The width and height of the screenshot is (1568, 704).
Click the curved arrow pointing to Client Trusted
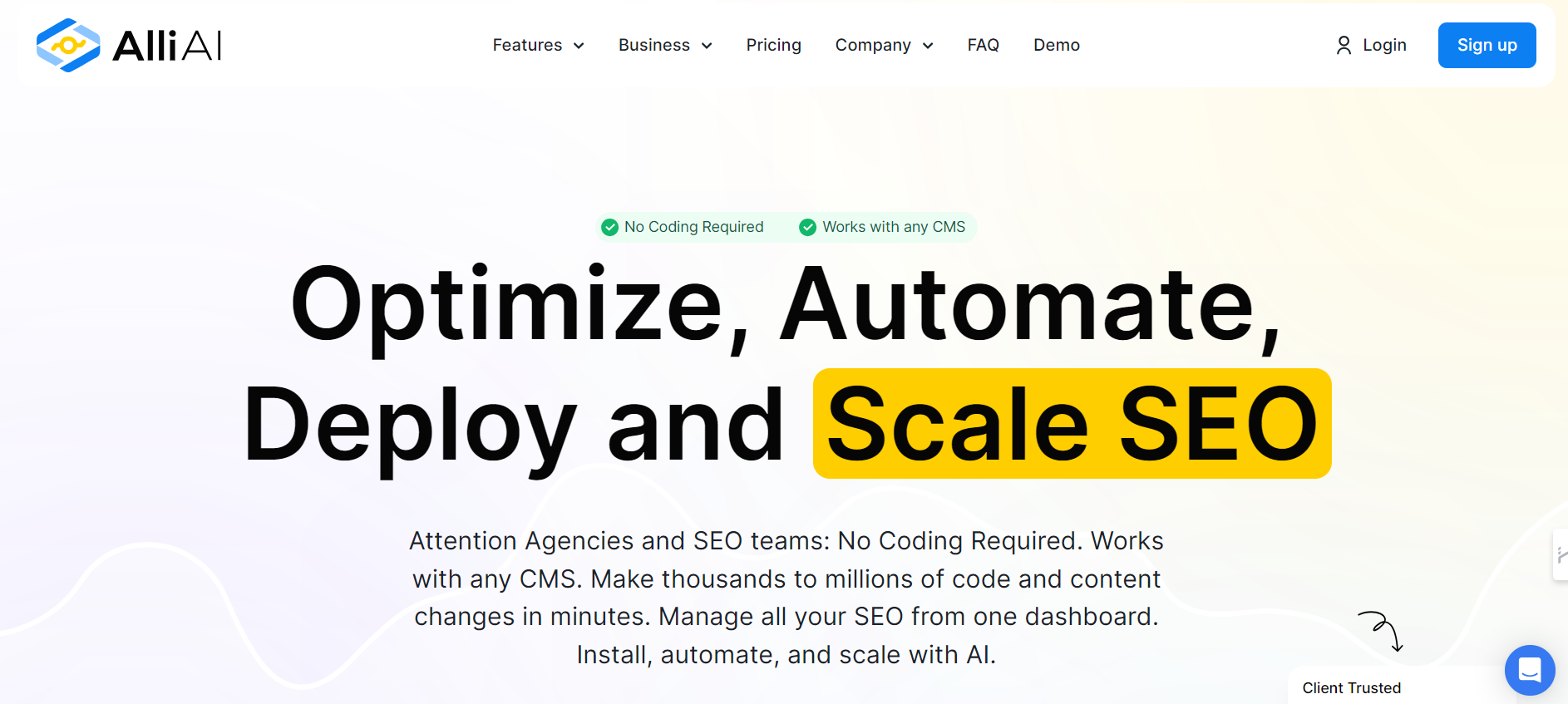(x=1382, y=632)
